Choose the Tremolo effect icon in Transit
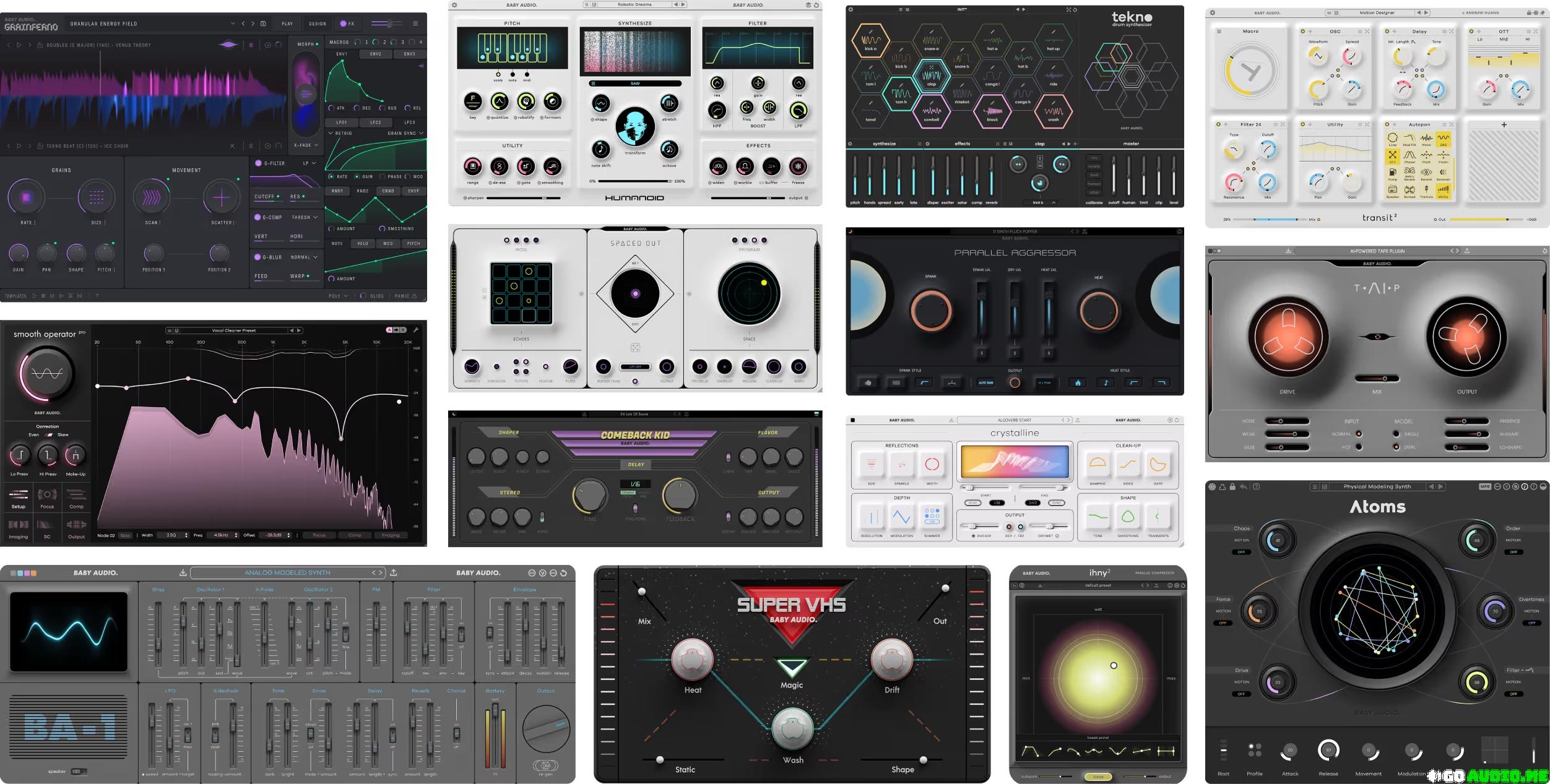Screen dimensions: 1550x784 click(1426, 189)
